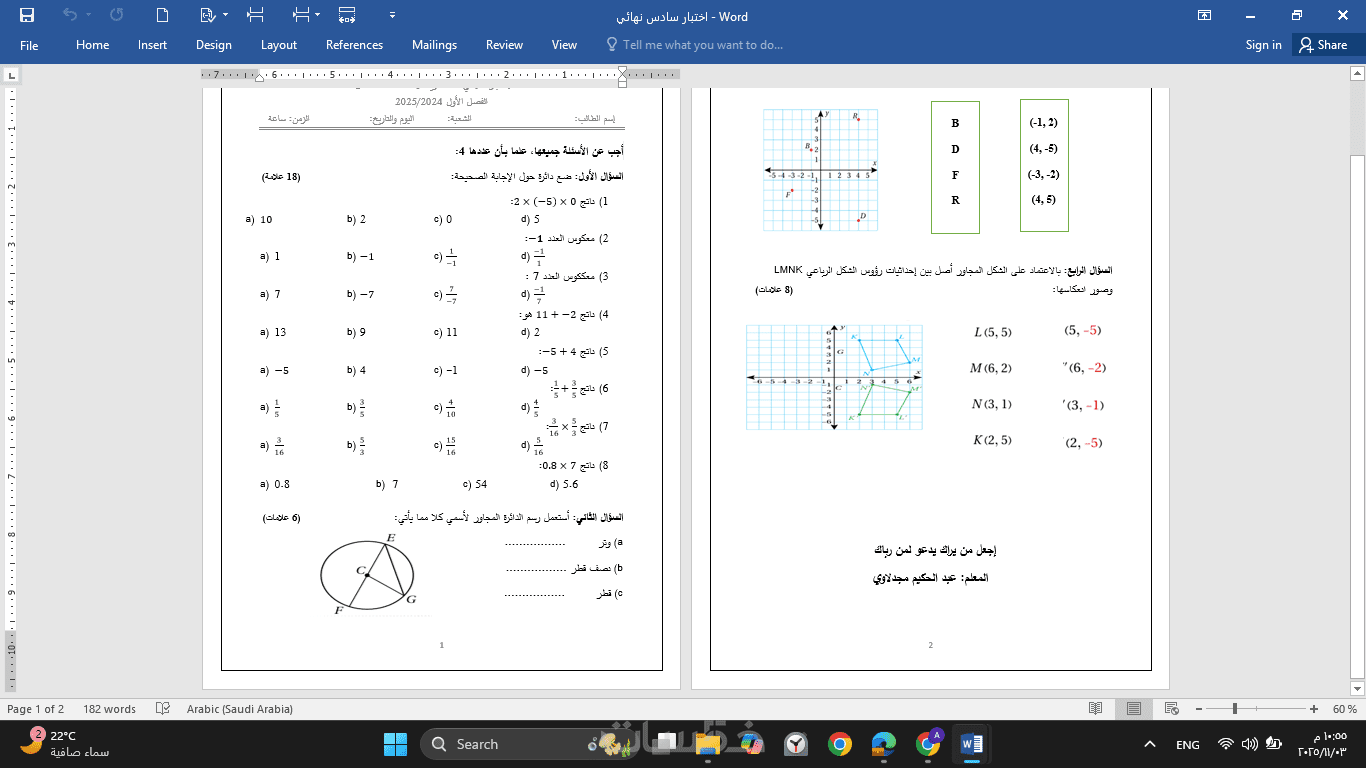The width and height of the screenshot is (1366, 768).
Task: Click the circle diagram with points E, C, G
Action: point(369,574)
